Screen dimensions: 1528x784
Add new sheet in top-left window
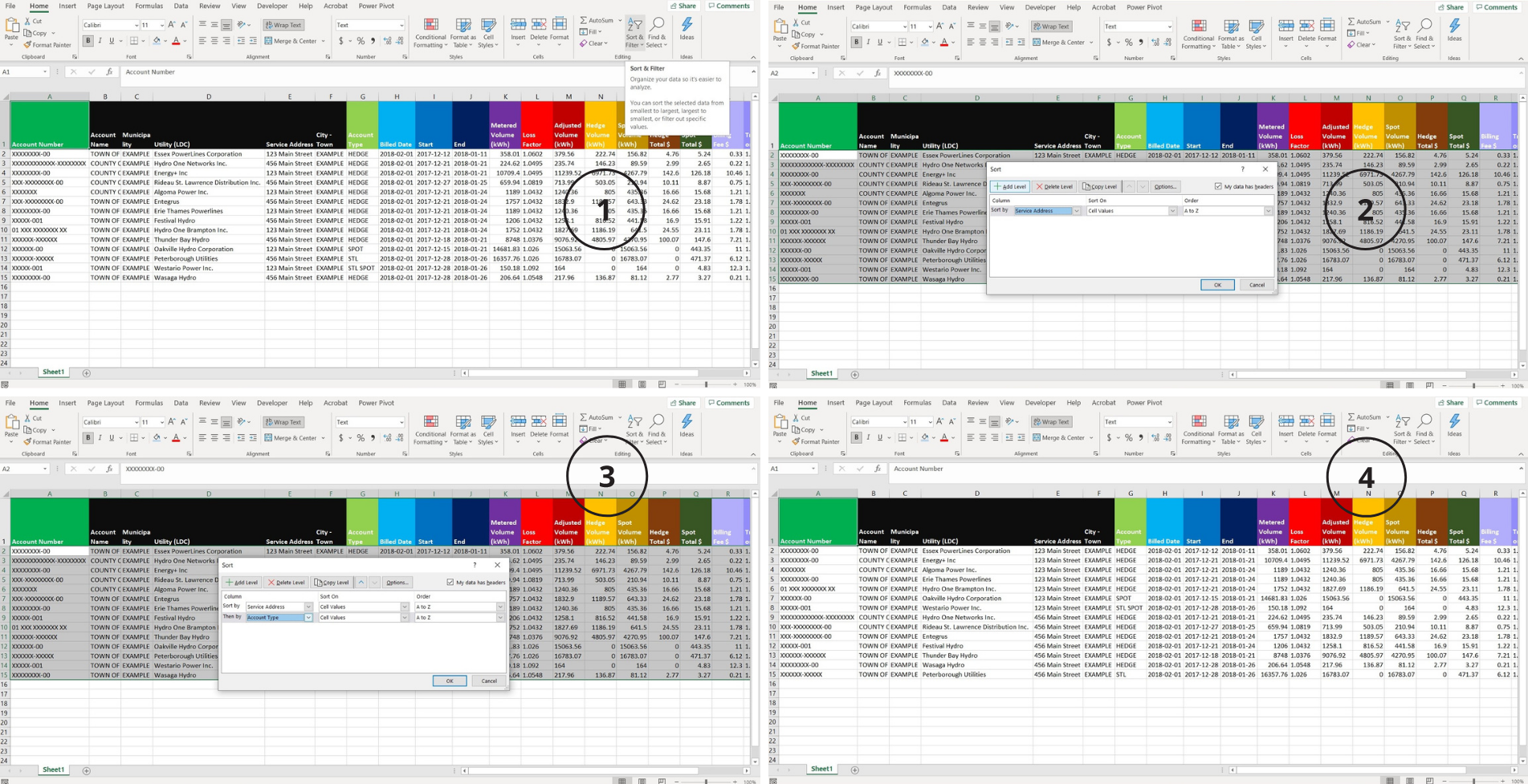(x=87, y=373)
